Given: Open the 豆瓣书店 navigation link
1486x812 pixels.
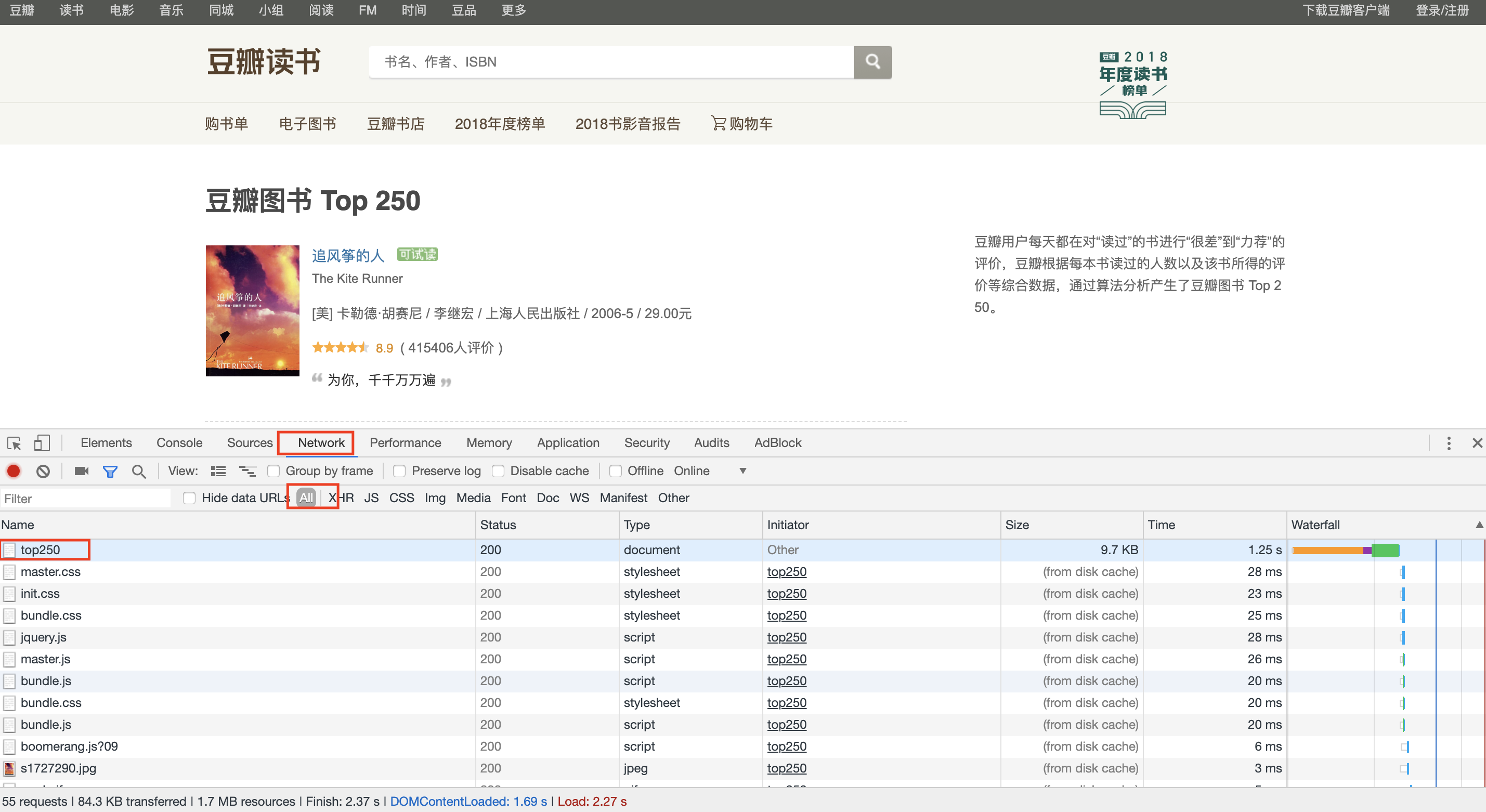Looking at the screenshot, I should 396,123.
